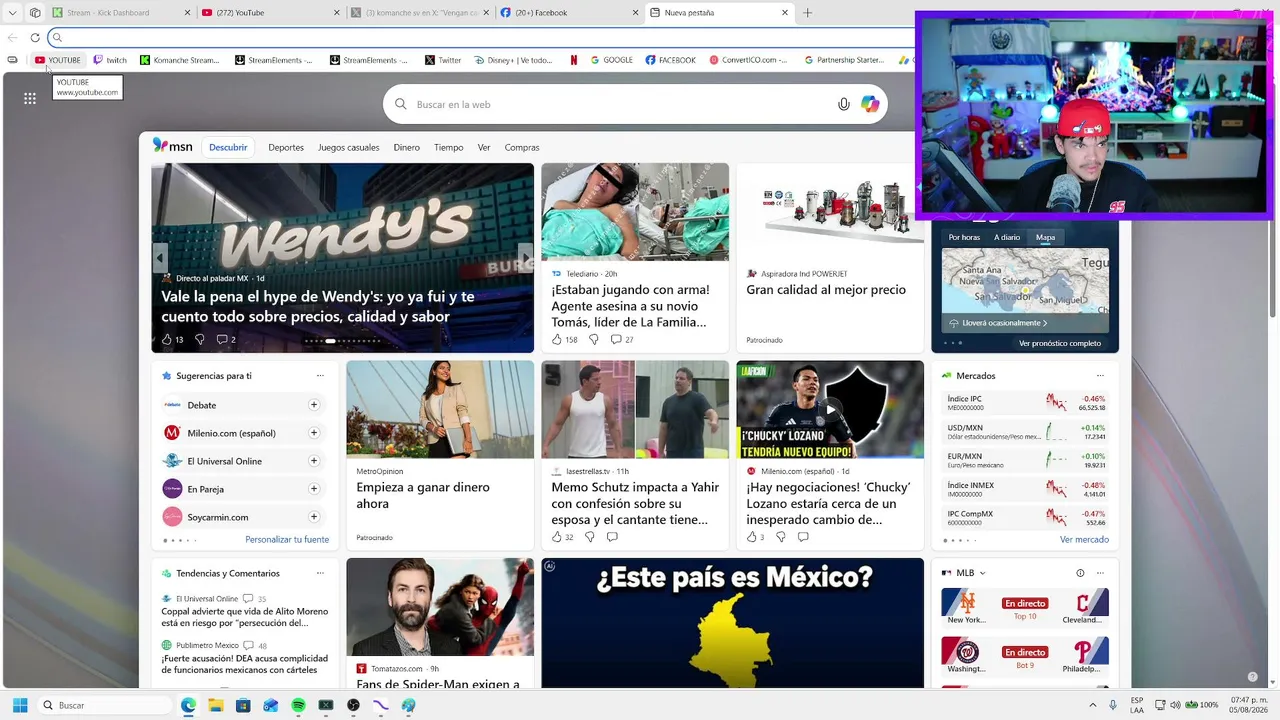The width and height of the screenshot is (1280, 720).
Task: Open the Twitter bookmark
Action: pyautogui.click(x=443, y=60)
